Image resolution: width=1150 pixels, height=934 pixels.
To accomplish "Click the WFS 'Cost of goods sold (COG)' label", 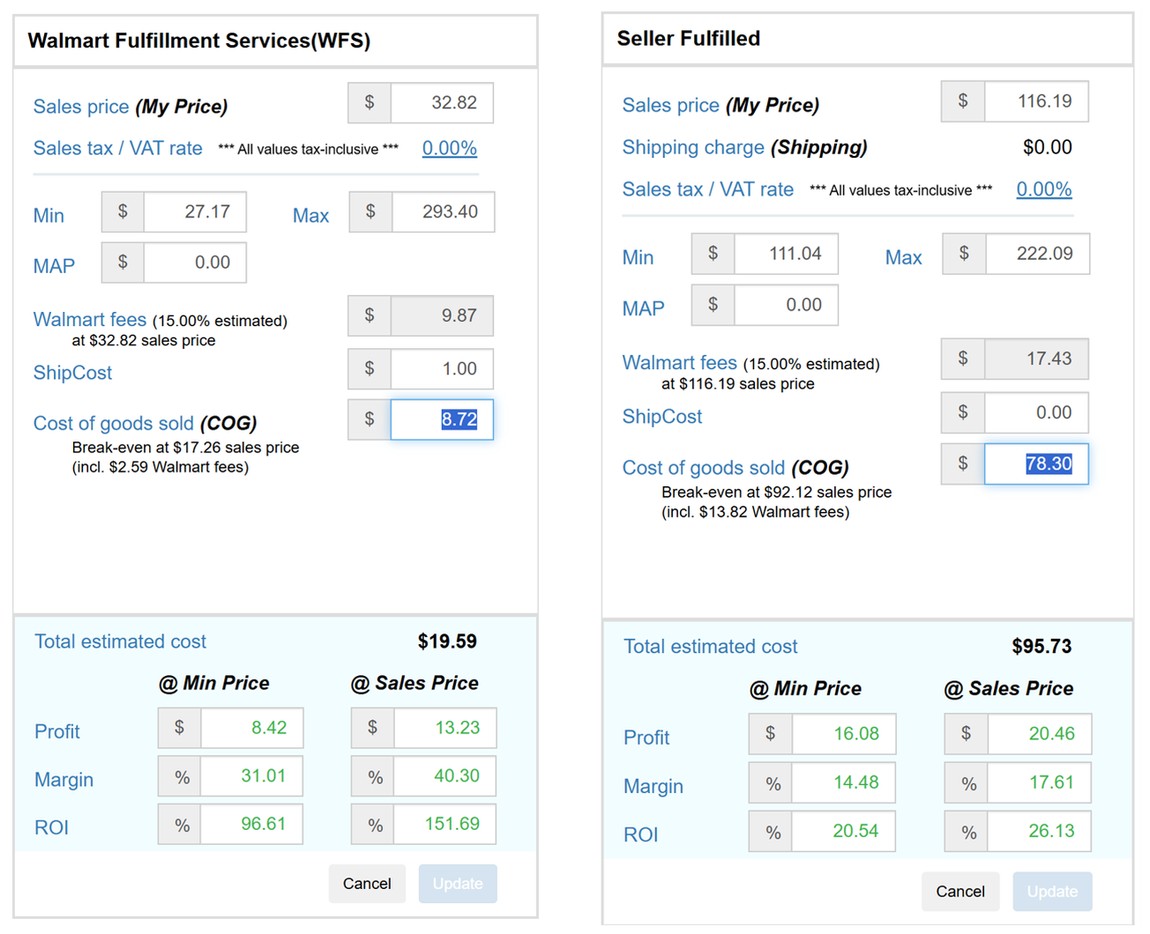I will (145, 423).
